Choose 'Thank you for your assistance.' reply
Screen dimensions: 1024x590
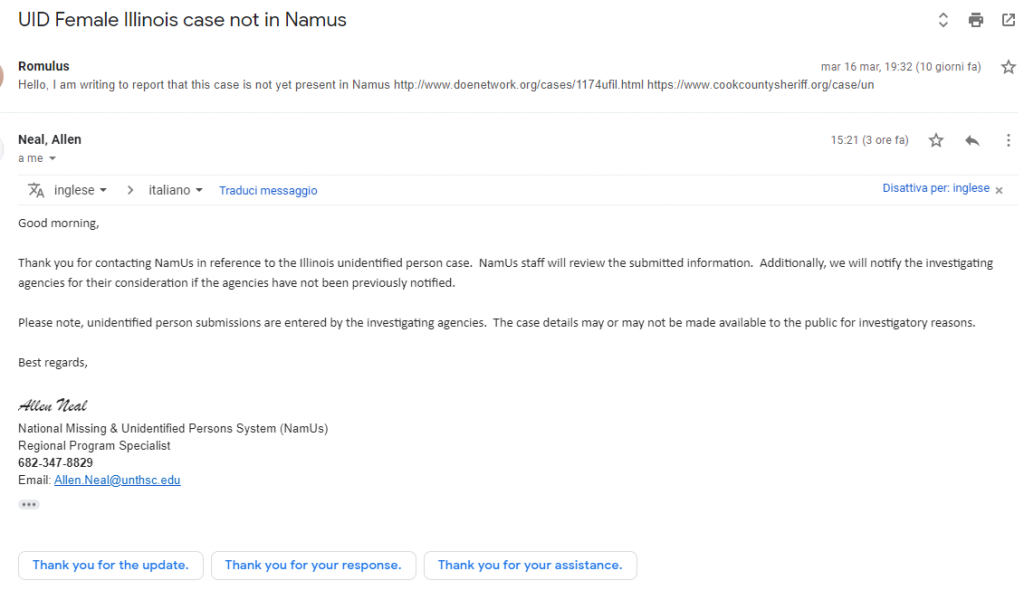pyautogui.click(x=530, y=565)
